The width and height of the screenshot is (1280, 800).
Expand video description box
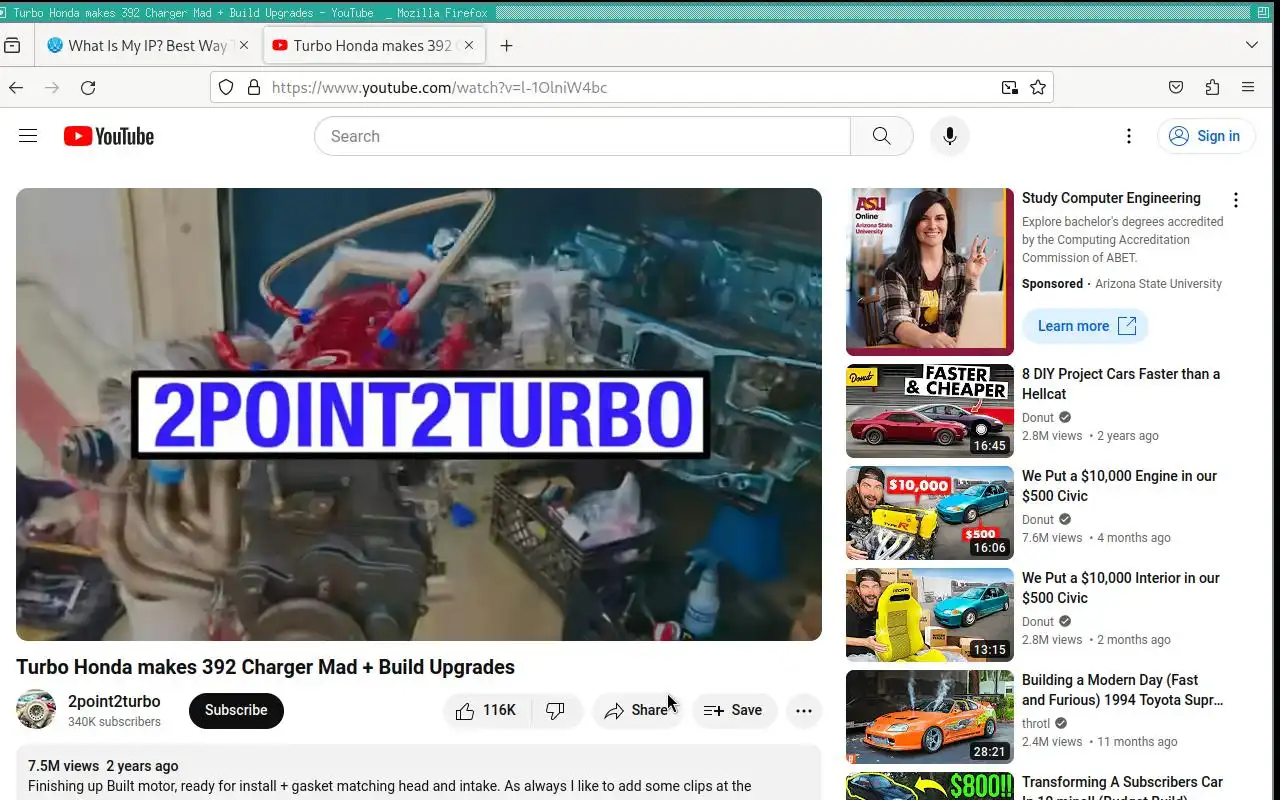419,774
